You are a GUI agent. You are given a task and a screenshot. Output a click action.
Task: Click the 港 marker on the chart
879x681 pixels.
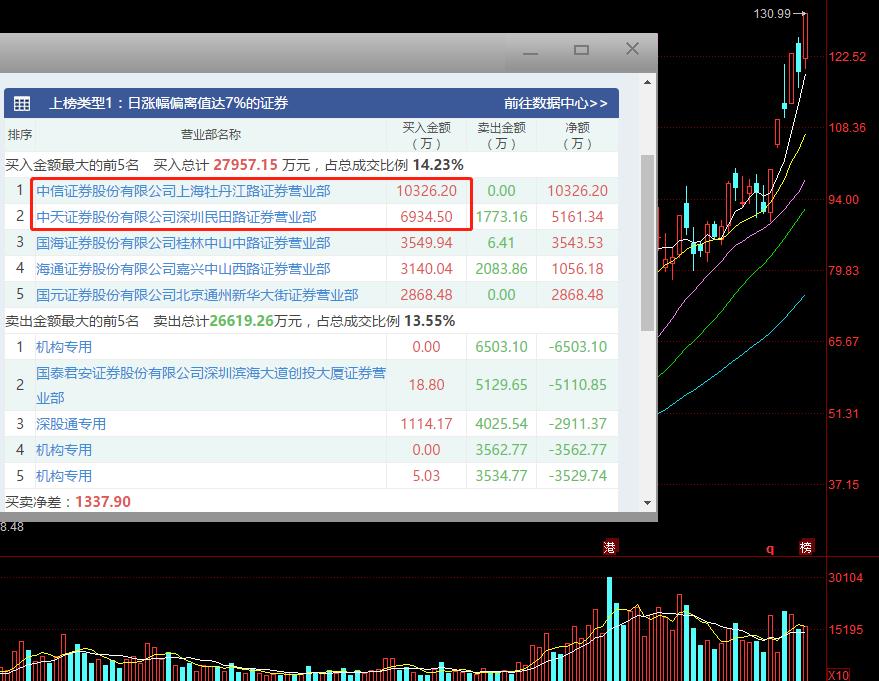(x=609, y=547)
